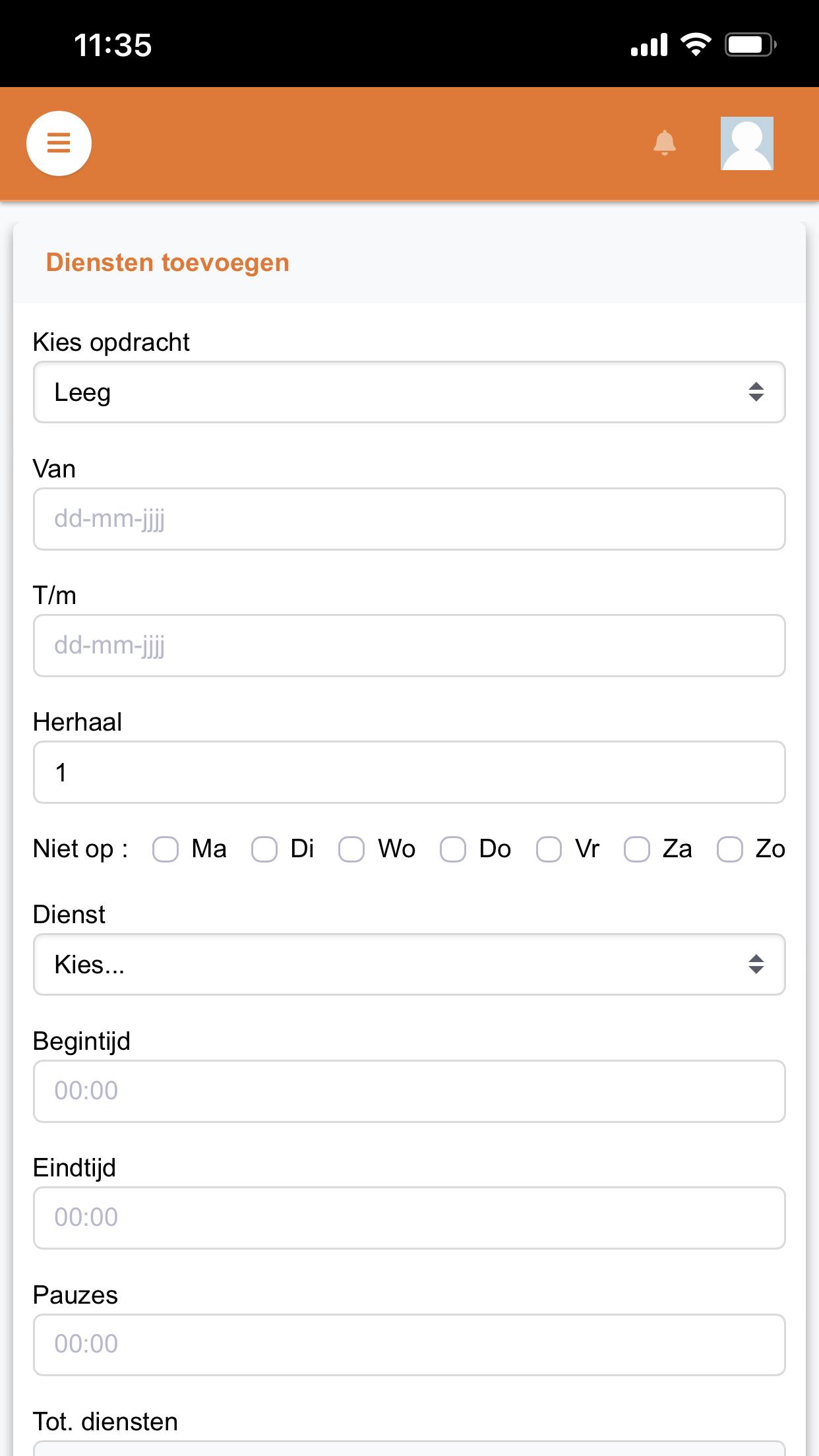Click the T/m date field
The height and width of the screenshot is (1456, 819).
[409, 646]
